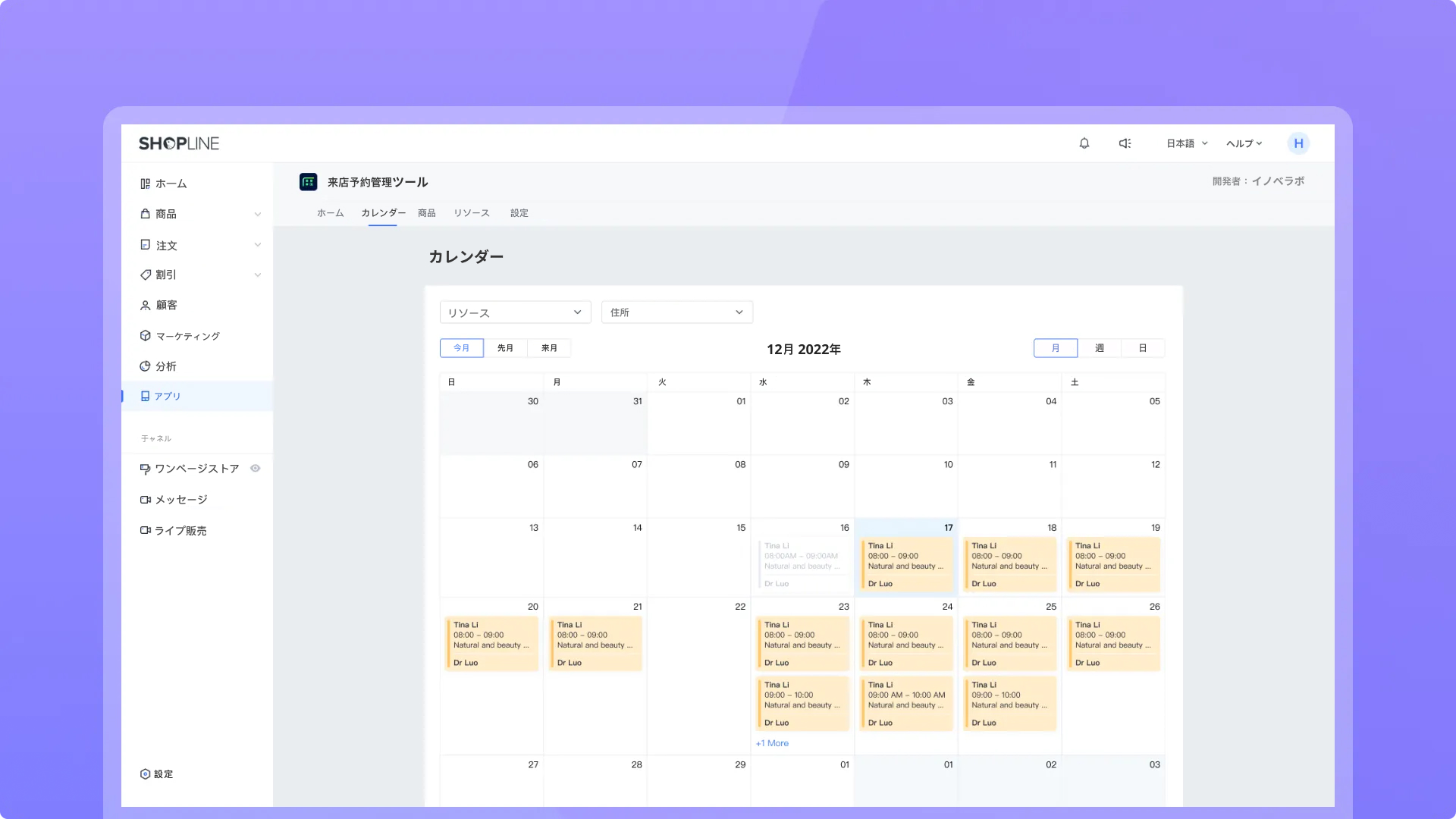The image size is (1456, 819).
Task: Switch to the 設定 tab
Action: [519, 213]
